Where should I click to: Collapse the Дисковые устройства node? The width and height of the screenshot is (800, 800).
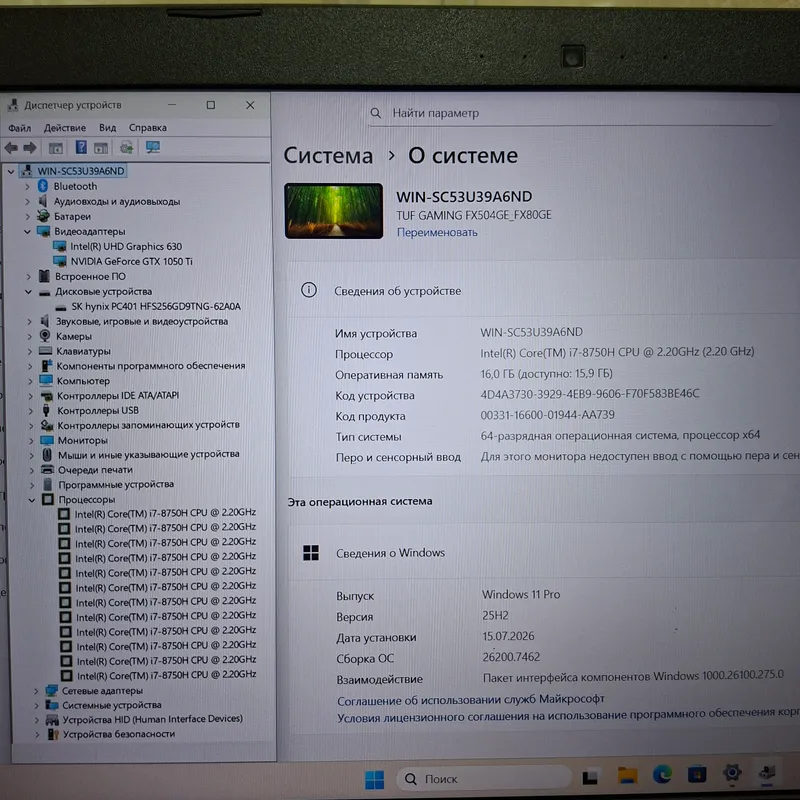point(29,292)
